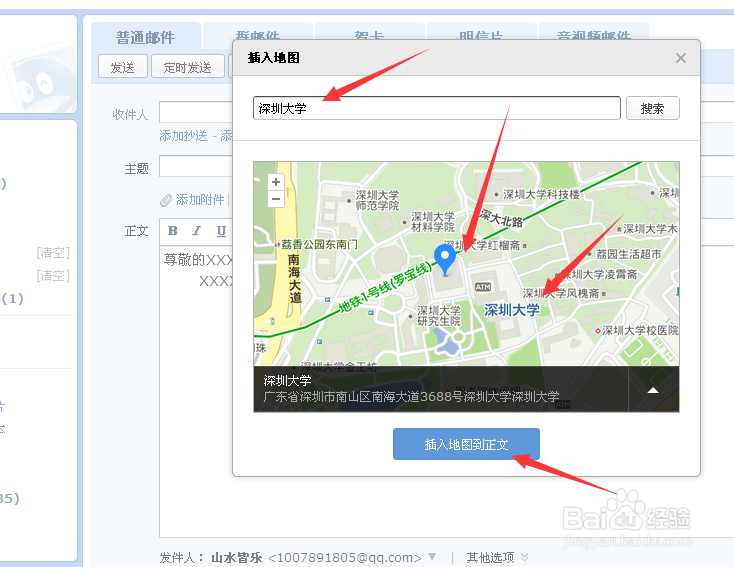Viewport: 734px width, 567px height.
Task: Switch to 普通邮件 tab
Action: coord(146,37)
